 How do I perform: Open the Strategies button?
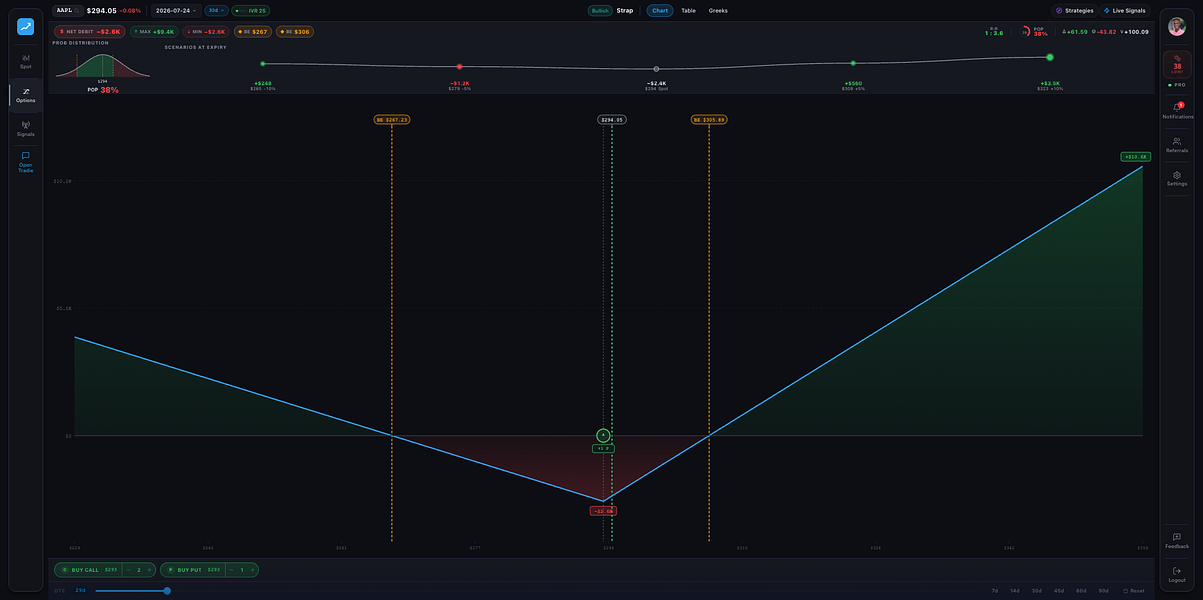point(1075,10)
